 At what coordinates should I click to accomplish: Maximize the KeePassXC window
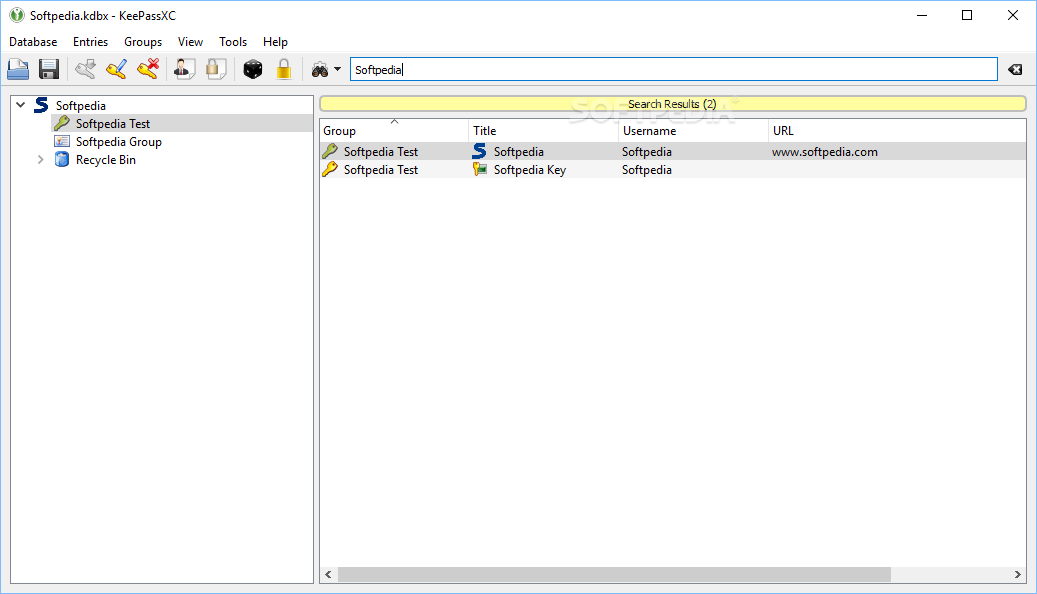[x=967, y=15]
